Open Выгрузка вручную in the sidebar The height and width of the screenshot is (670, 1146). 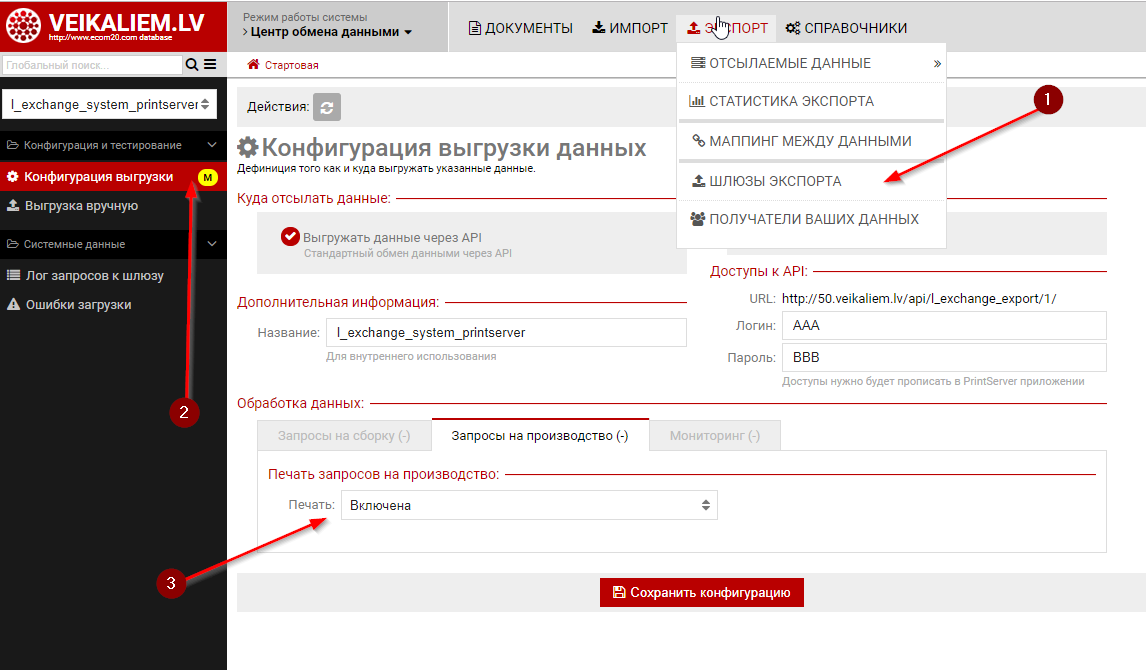pos(81,206)
